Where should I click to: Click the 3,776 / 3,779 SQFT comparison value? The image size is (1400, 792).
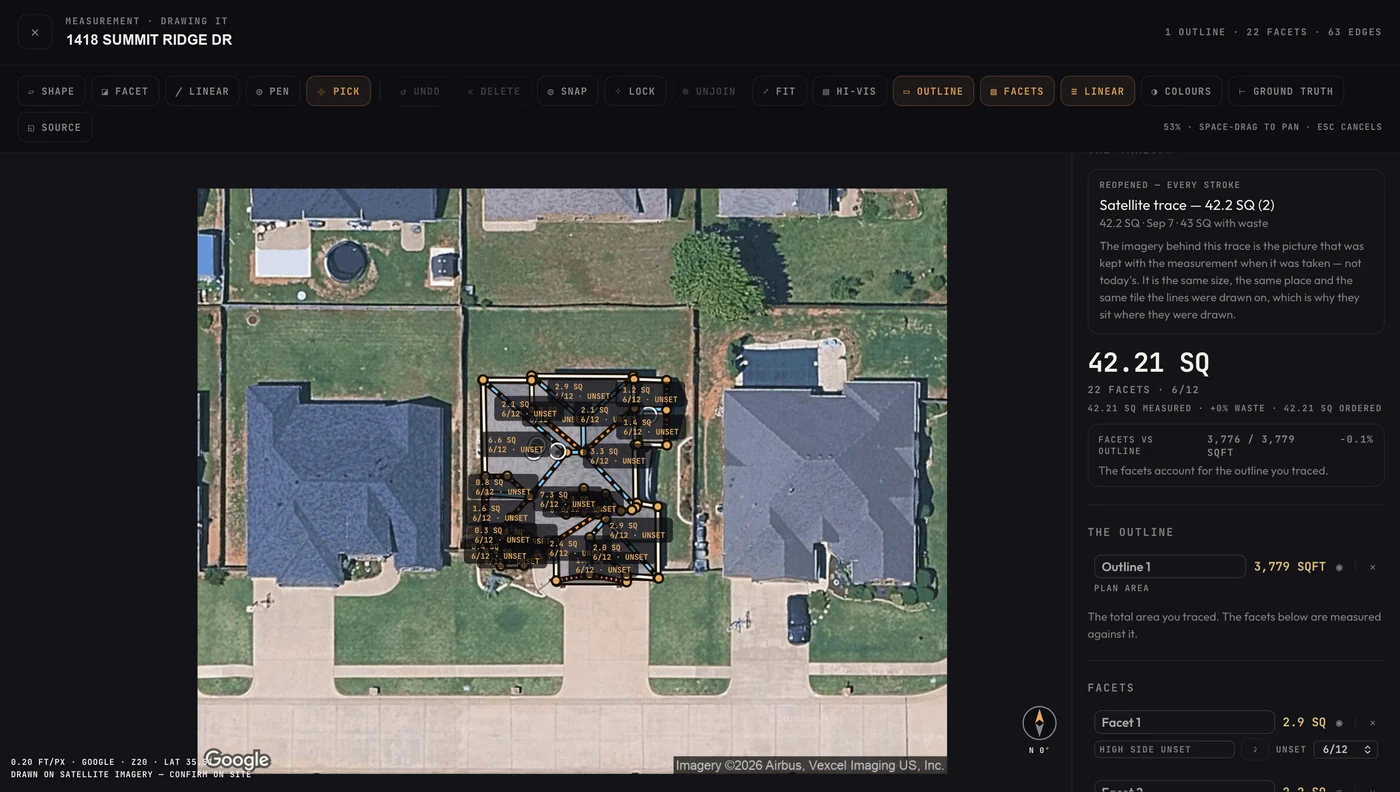[x=1251, y=445]
